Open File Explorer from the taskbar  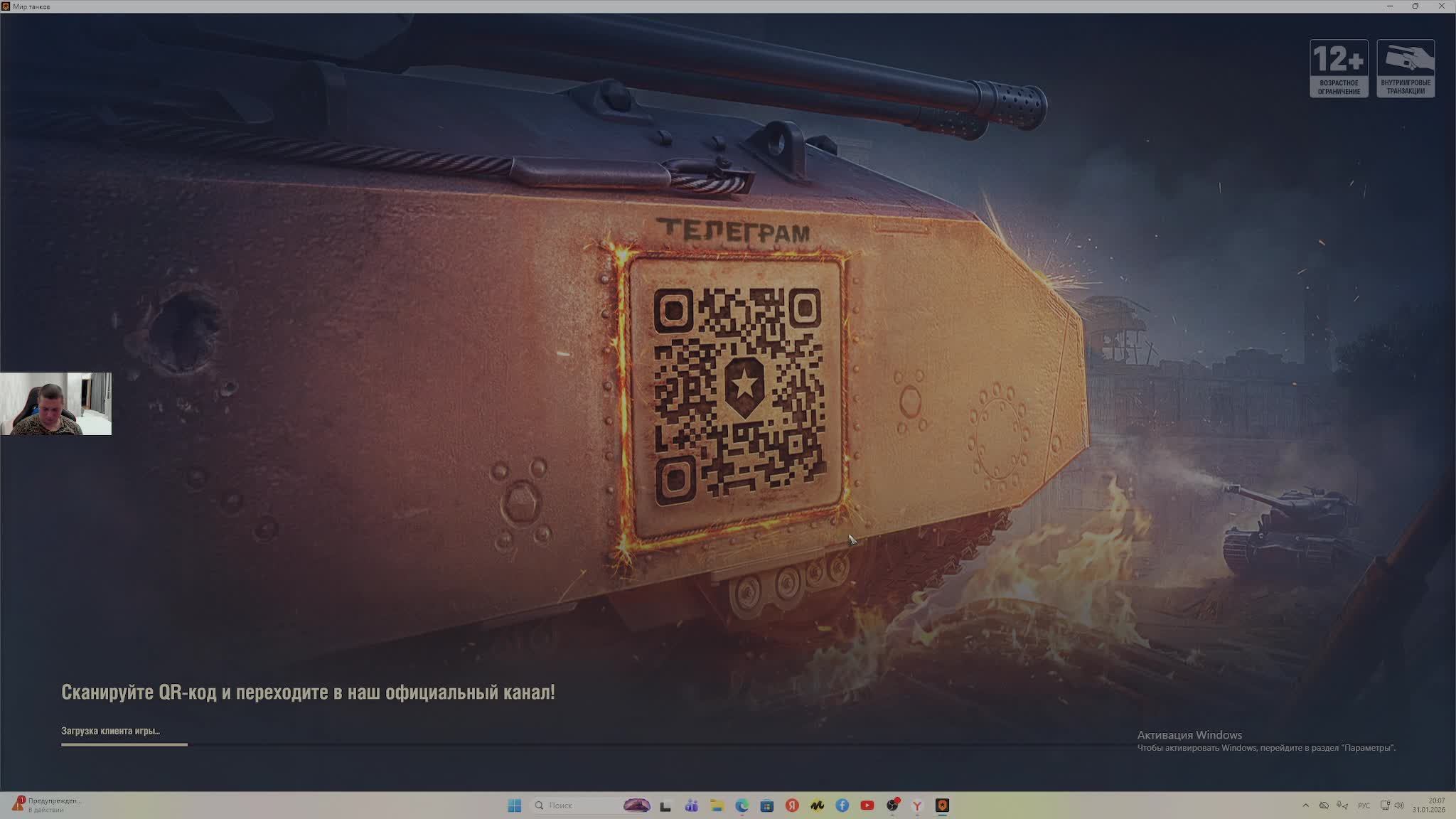click(717, 805)
